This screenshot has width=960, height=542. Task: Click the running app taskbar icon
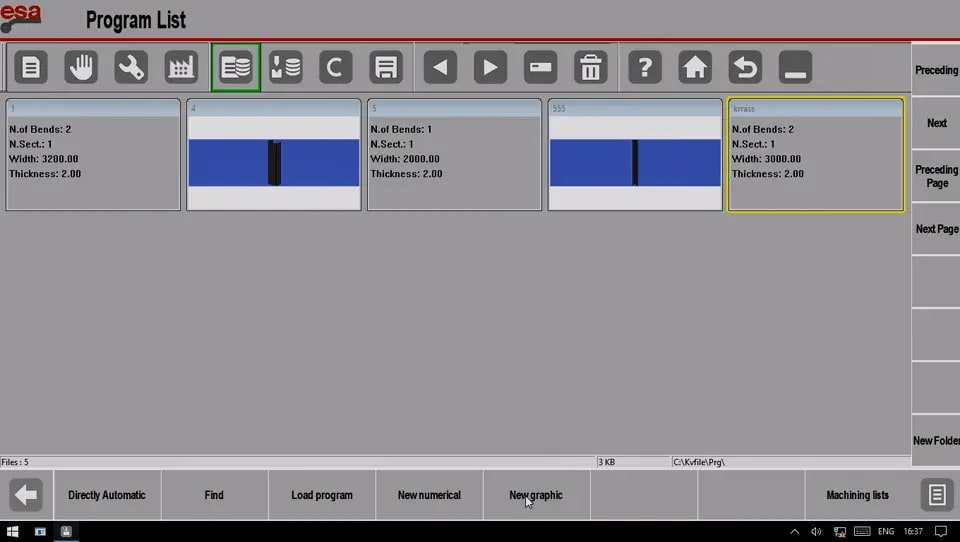click(x=66, y=531)
